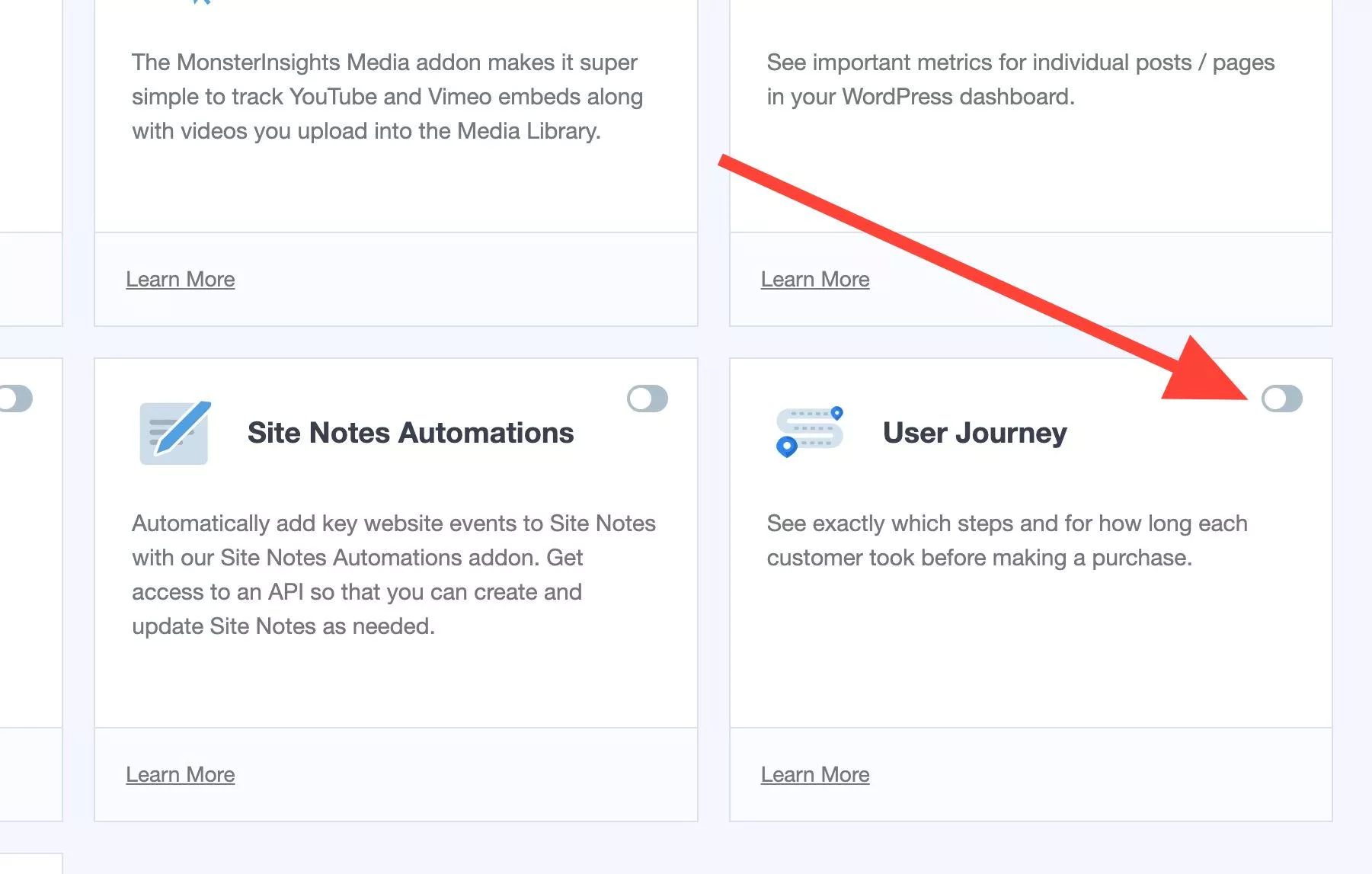This screenshot has width=1372, height=874.
Task: Enable the User Journey addon toggle
Action: pyautogui.click(x=1281, y=399)
